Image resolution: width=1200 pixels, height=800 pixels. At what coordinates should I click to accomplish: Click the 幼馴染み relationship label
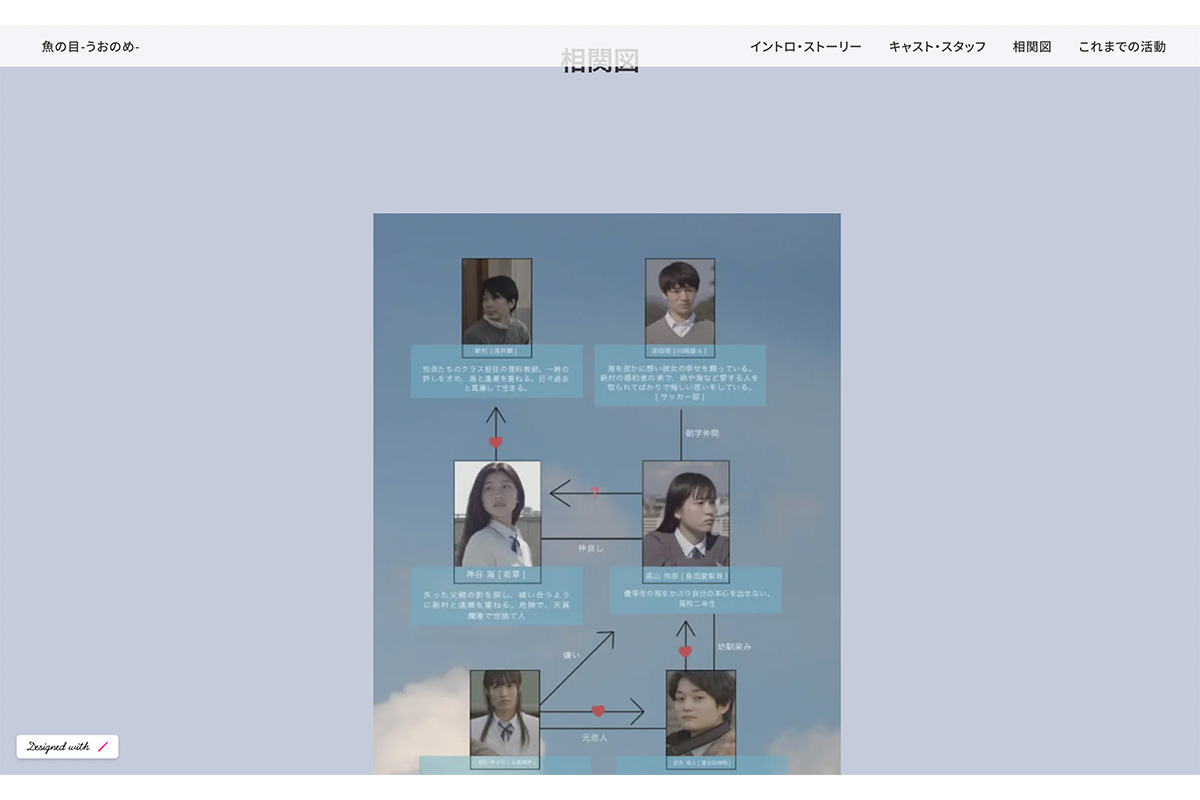734,647
